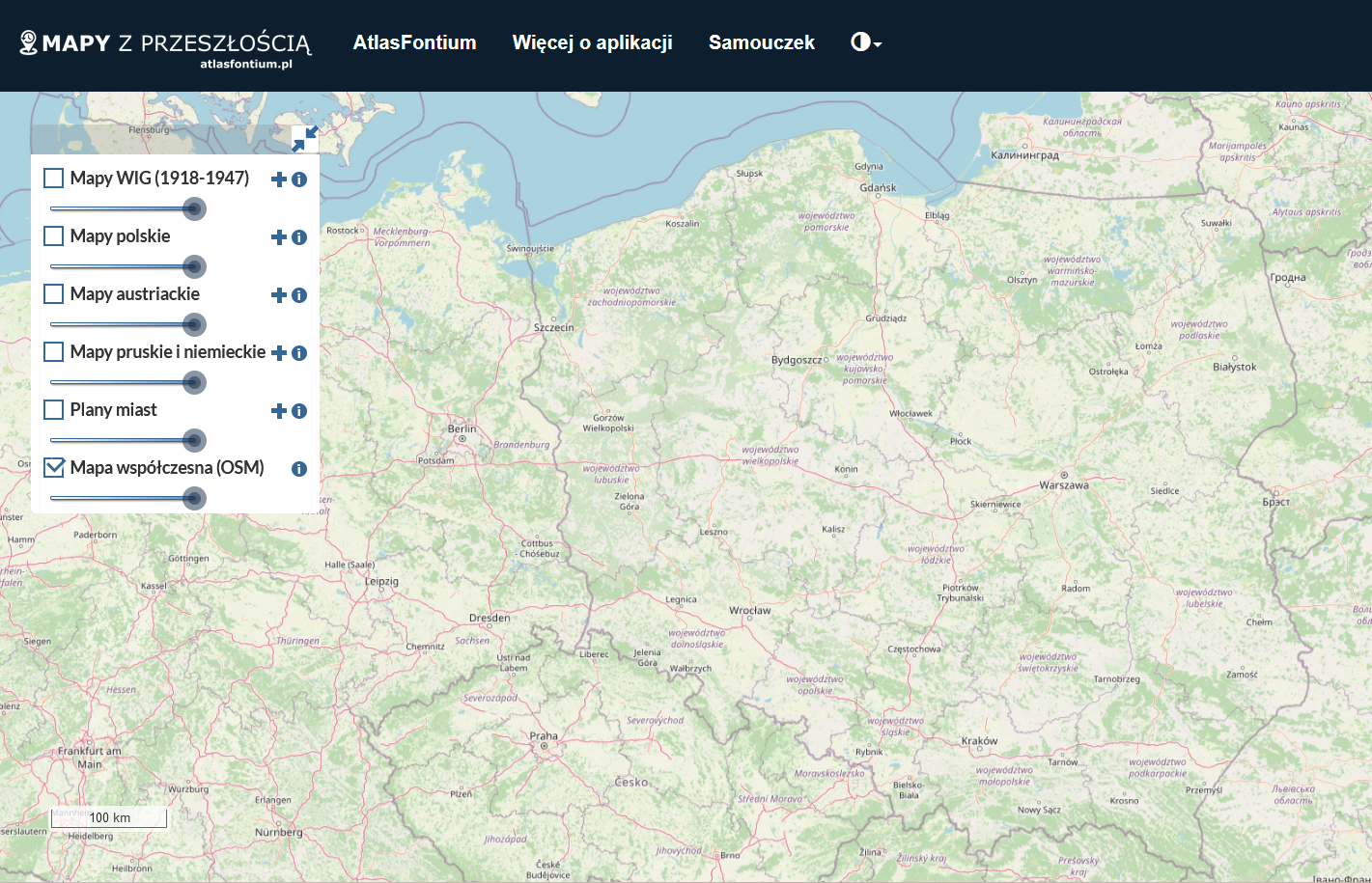Show info for Mapy WIG (1918-1947)

tap(299, 179)
